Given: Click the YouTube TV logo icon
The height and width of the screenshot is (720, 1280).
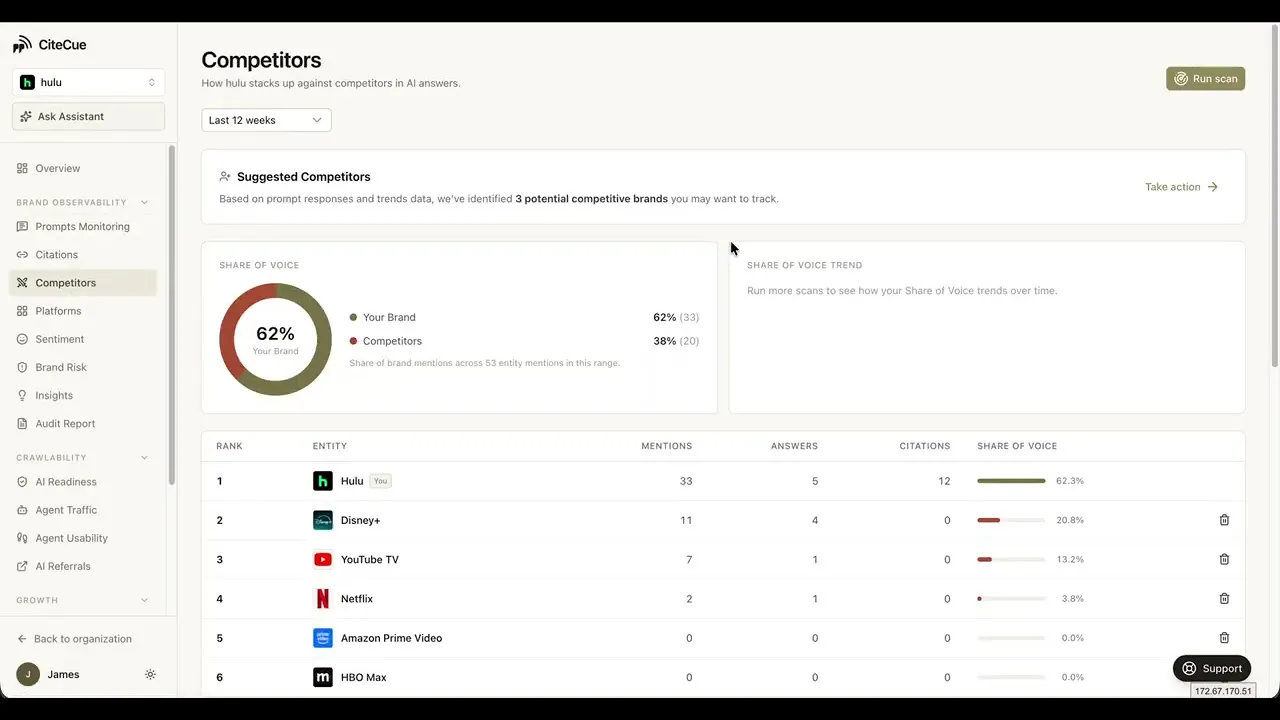Looking at the screenshot, I should pyautogui.click(x=322, y=559).
